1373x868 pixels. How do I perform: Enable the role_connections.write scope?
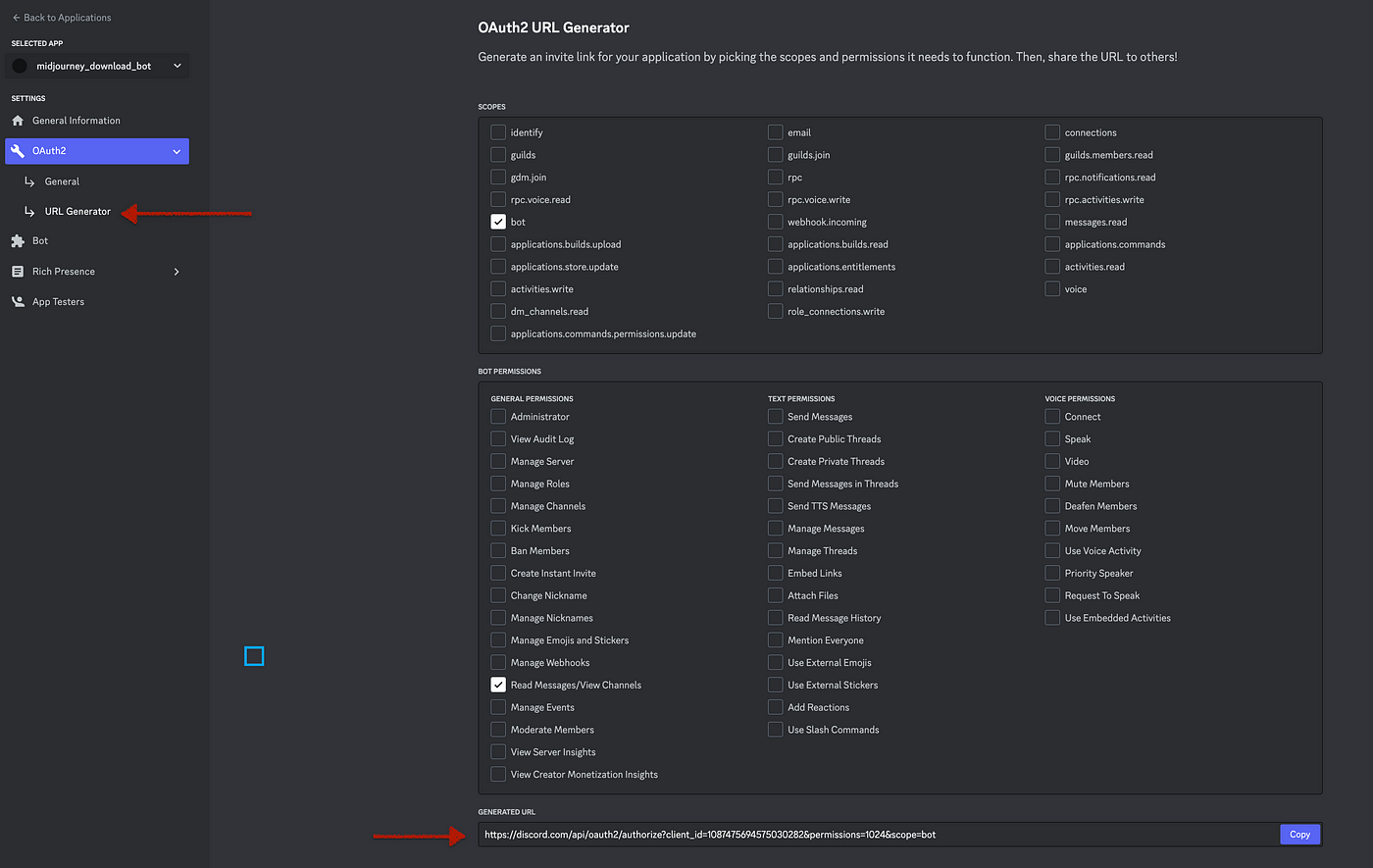point(776,312)
